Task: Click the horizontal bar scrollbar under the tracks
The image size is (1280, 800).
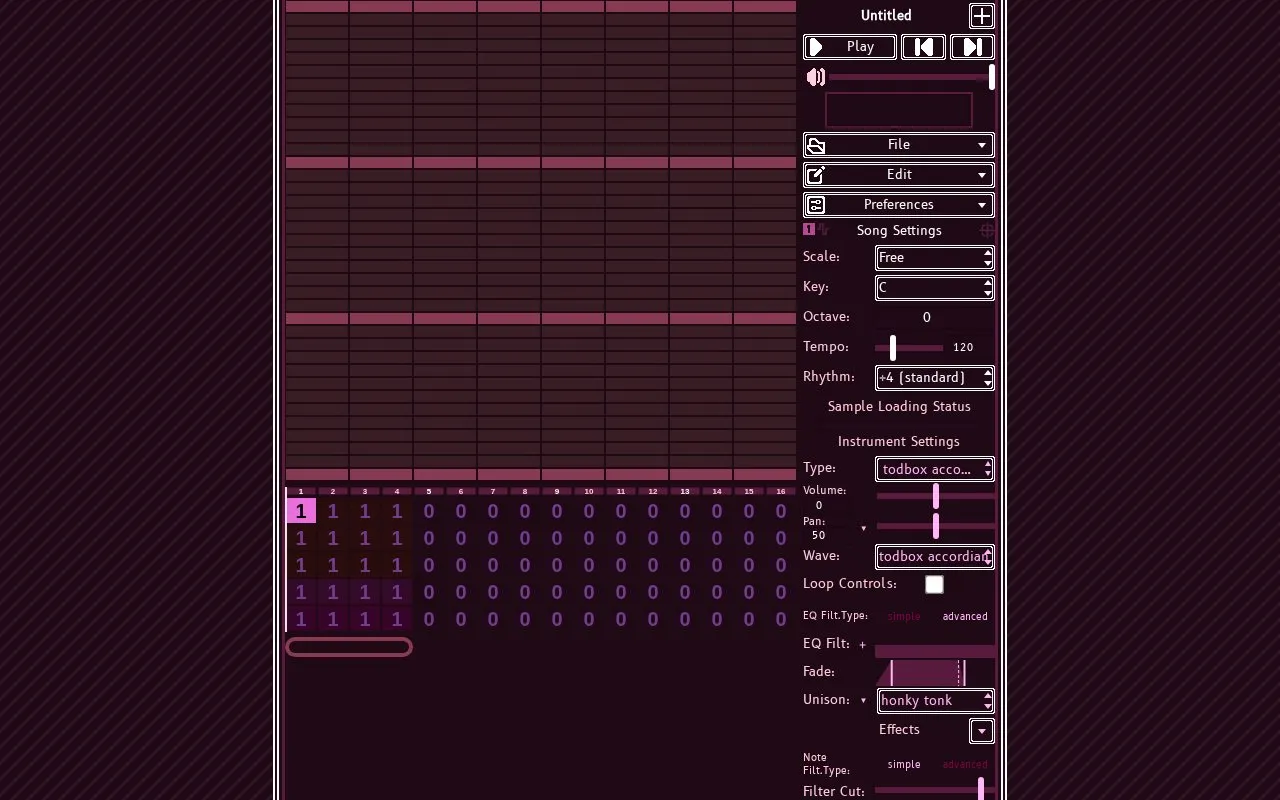Action: pos(349,647)
